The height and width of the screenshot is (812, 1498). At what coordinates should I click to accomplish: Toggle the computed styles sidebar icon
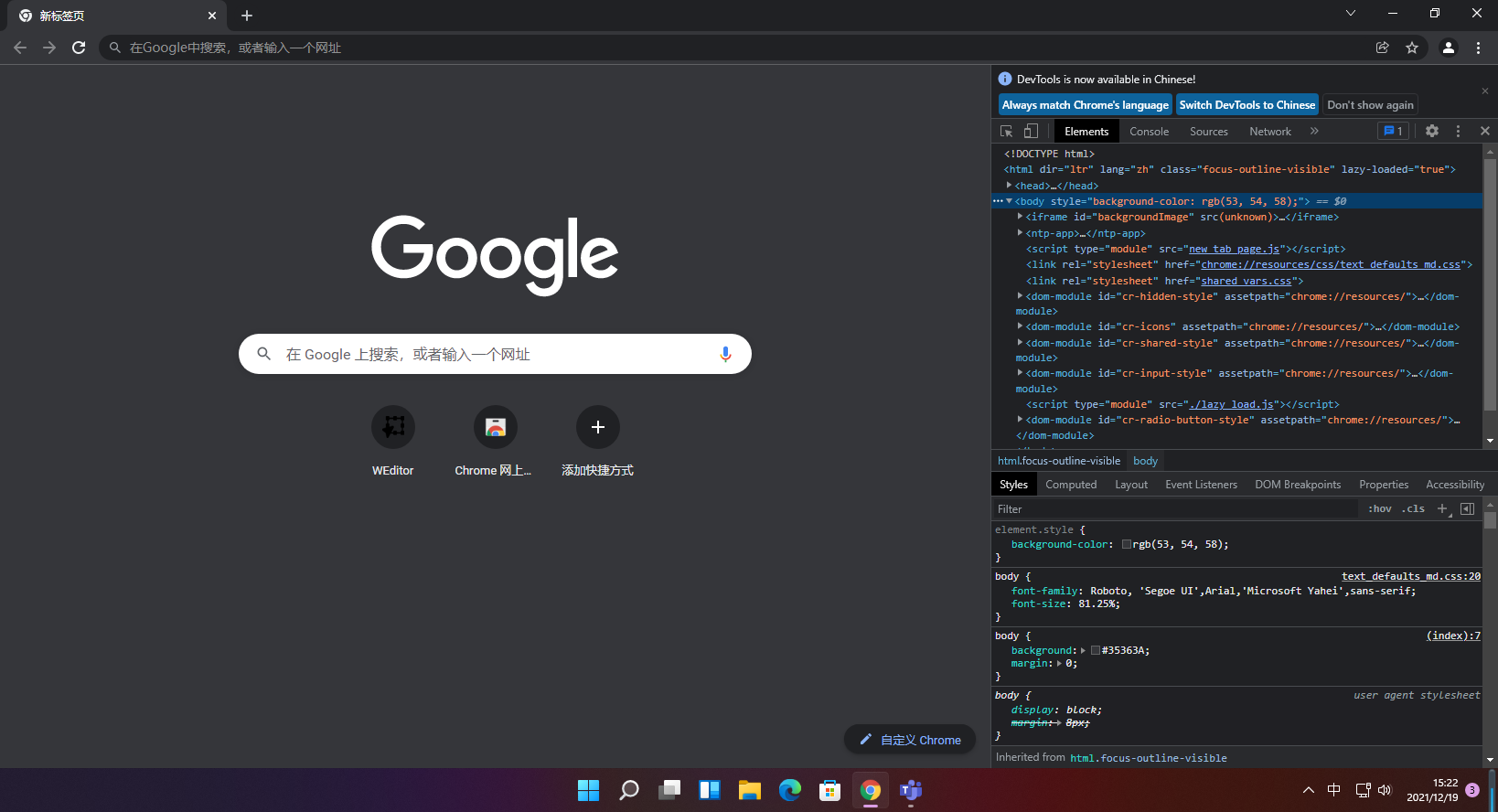point(1468,508)
